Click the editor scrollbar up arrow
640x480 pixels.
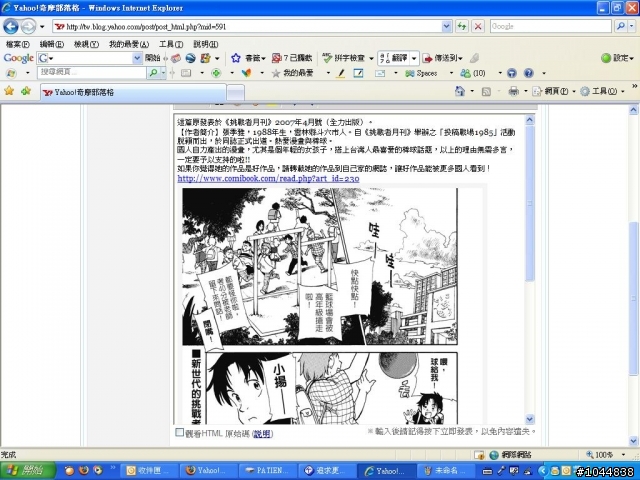(530, 120)
